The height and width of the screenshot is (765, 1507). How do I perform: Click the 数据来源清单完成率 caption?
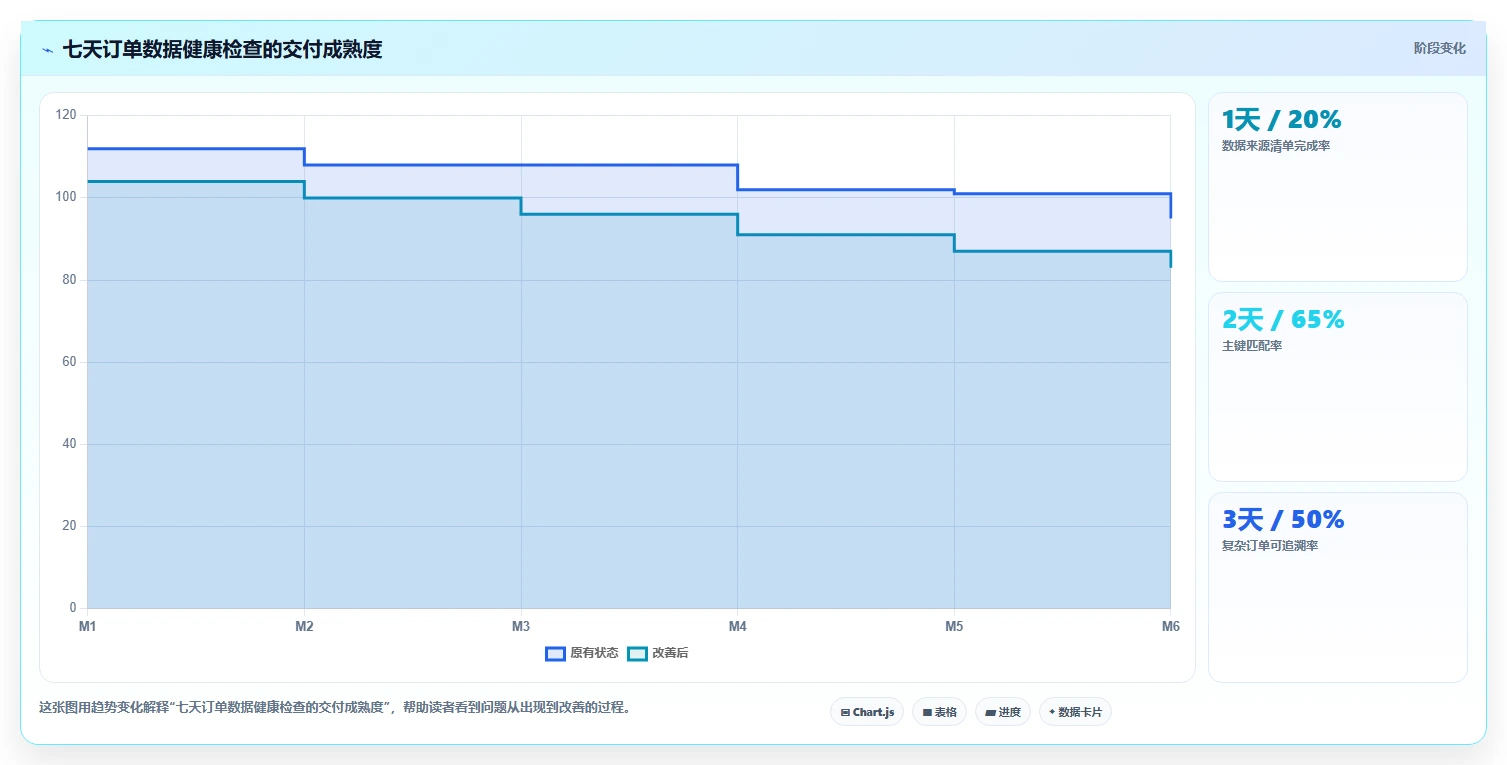[x=1276, y=146]
